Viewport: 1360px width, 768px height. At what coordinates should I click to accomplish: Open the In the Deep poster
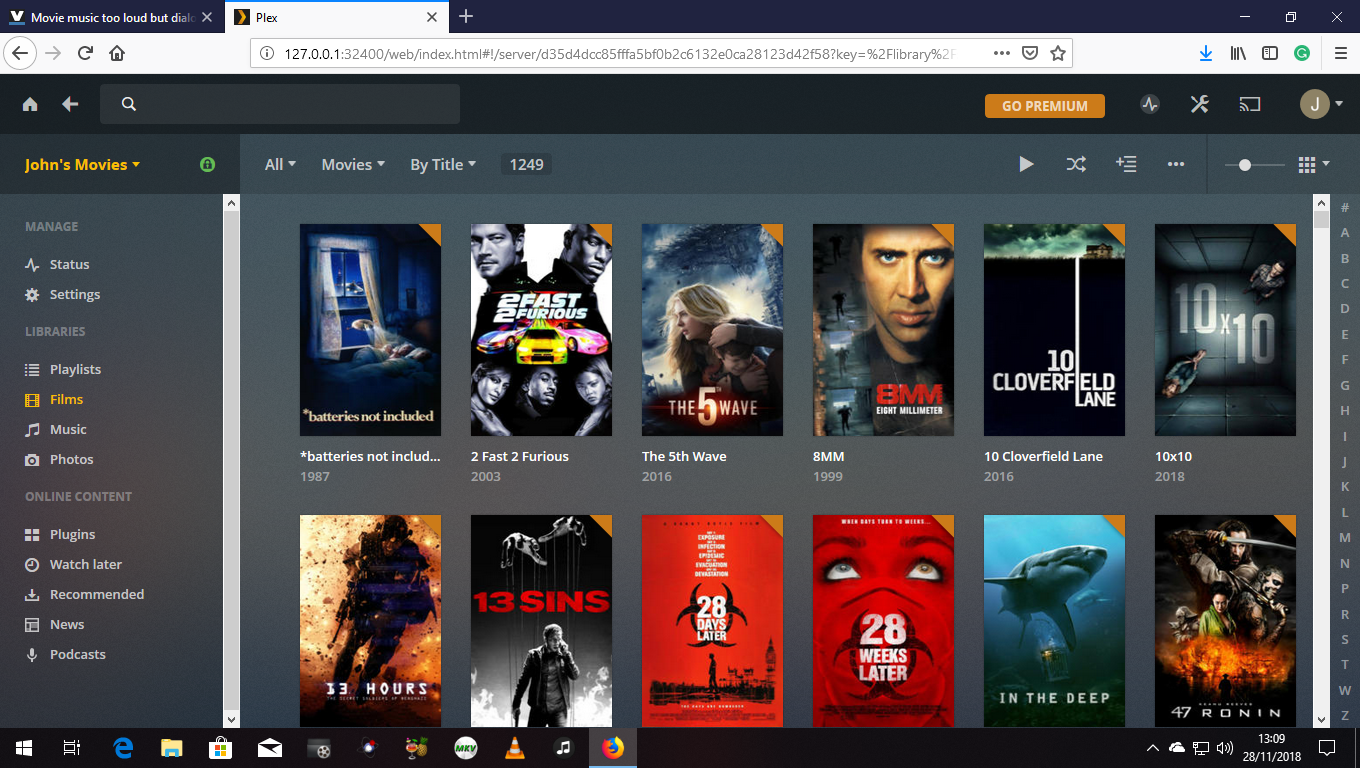pyautogui.click(x=1054, y=621)
